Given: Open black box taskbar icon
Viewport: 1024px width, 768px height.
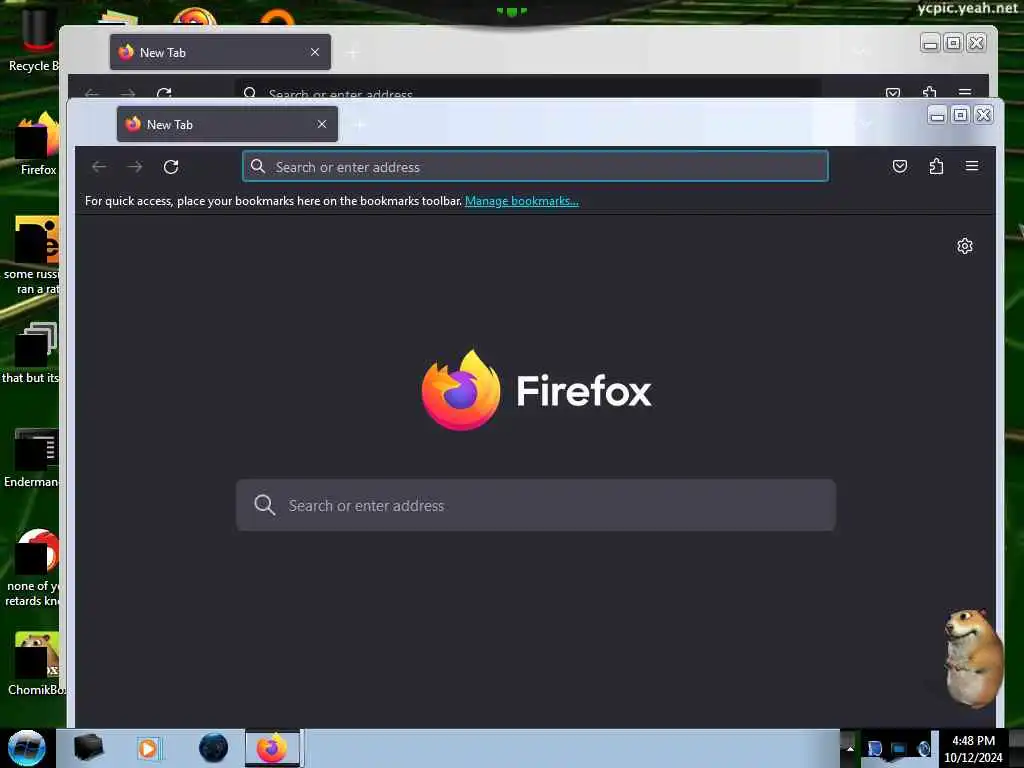Looking at the screenshot, I should tap(89, 748).
